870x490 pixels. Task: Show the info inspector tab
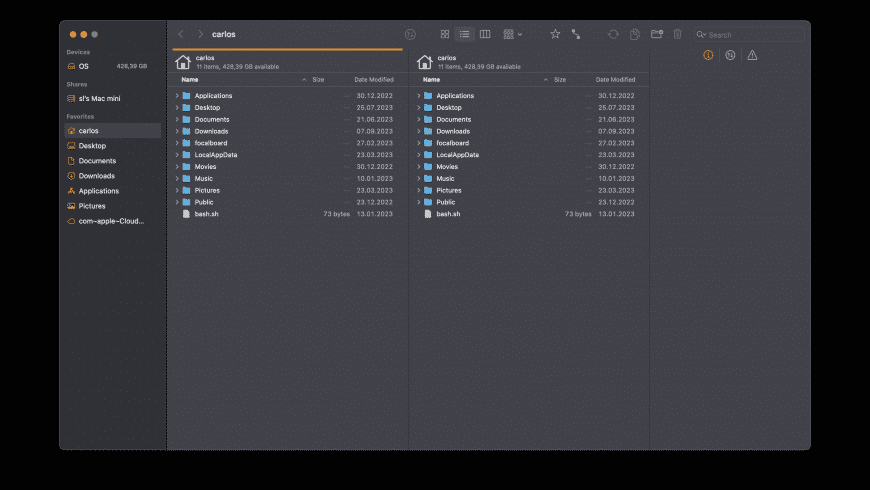coord(708,55)
